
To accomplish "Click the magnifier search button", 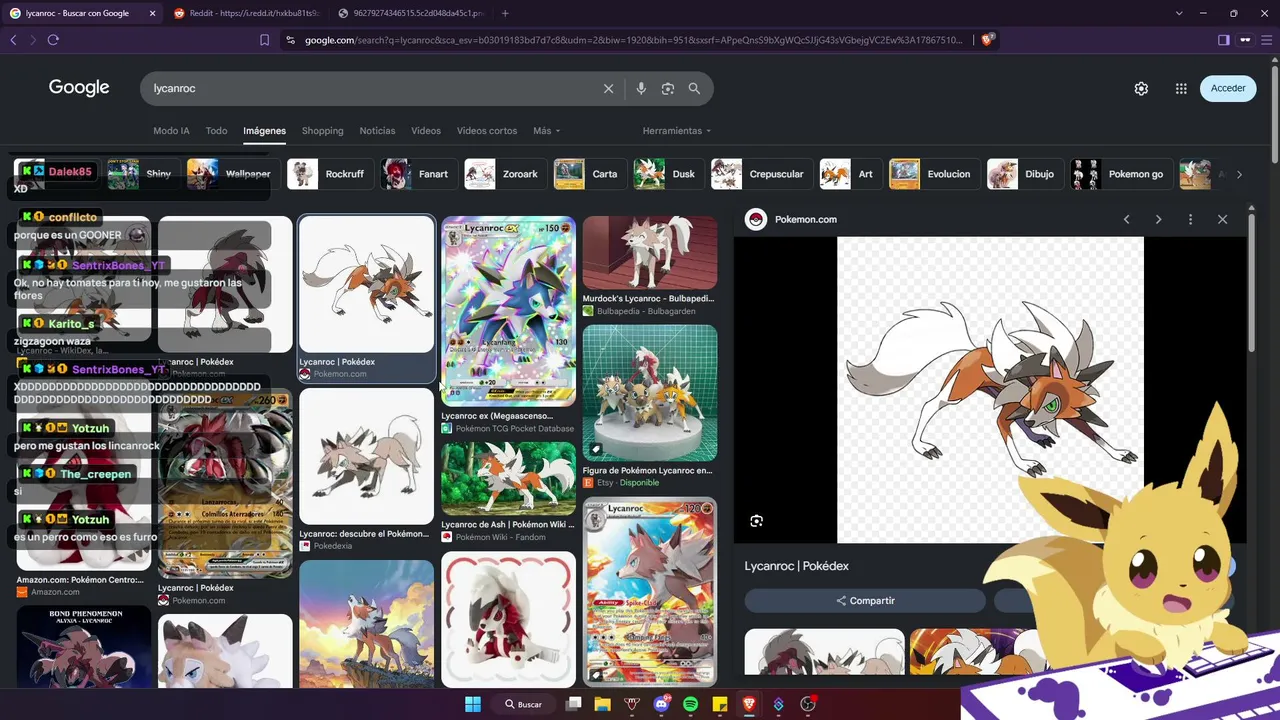I will pos(694,88).
